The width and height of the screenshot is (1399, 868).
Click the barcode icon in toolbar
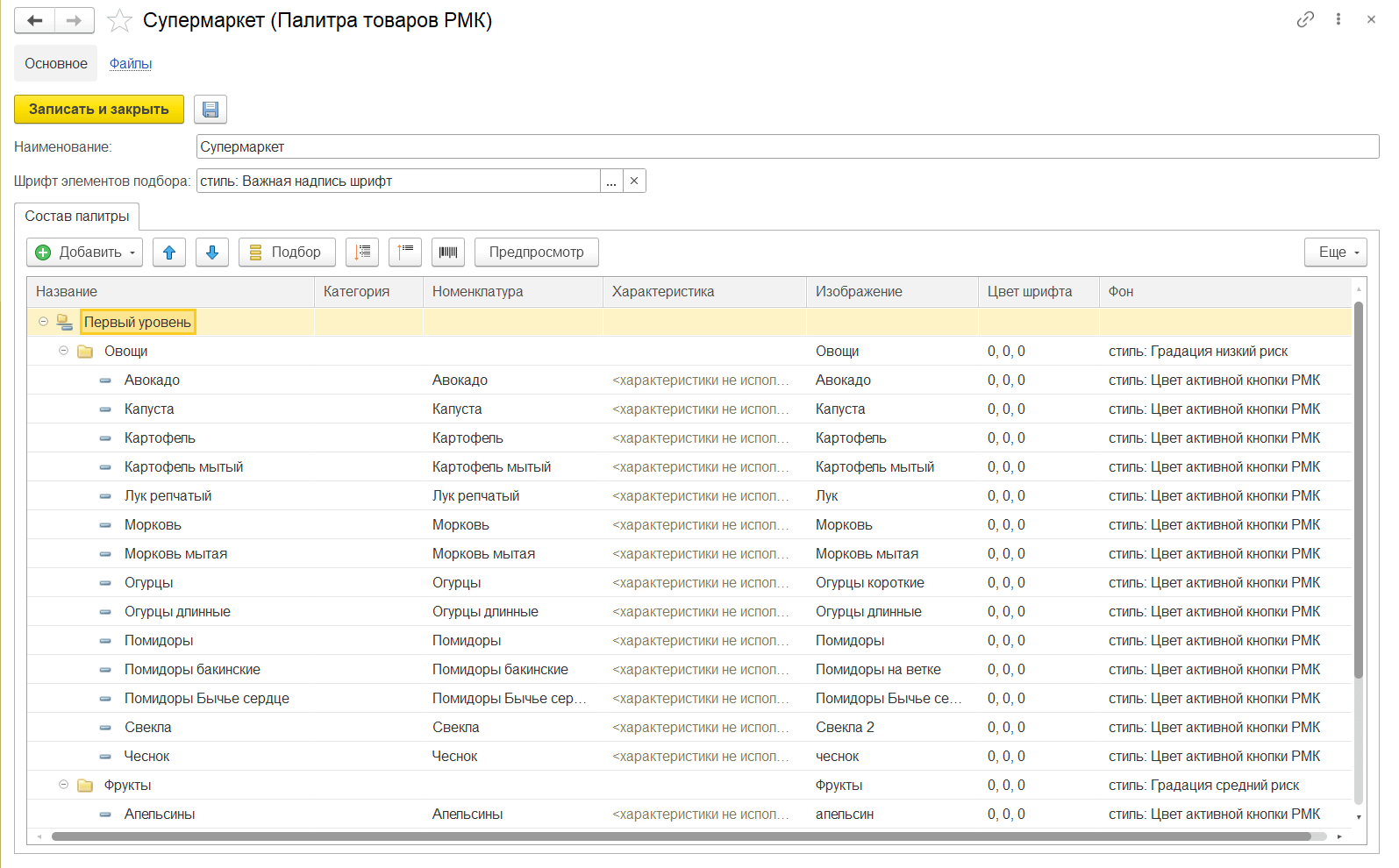(x=448, y=253)
